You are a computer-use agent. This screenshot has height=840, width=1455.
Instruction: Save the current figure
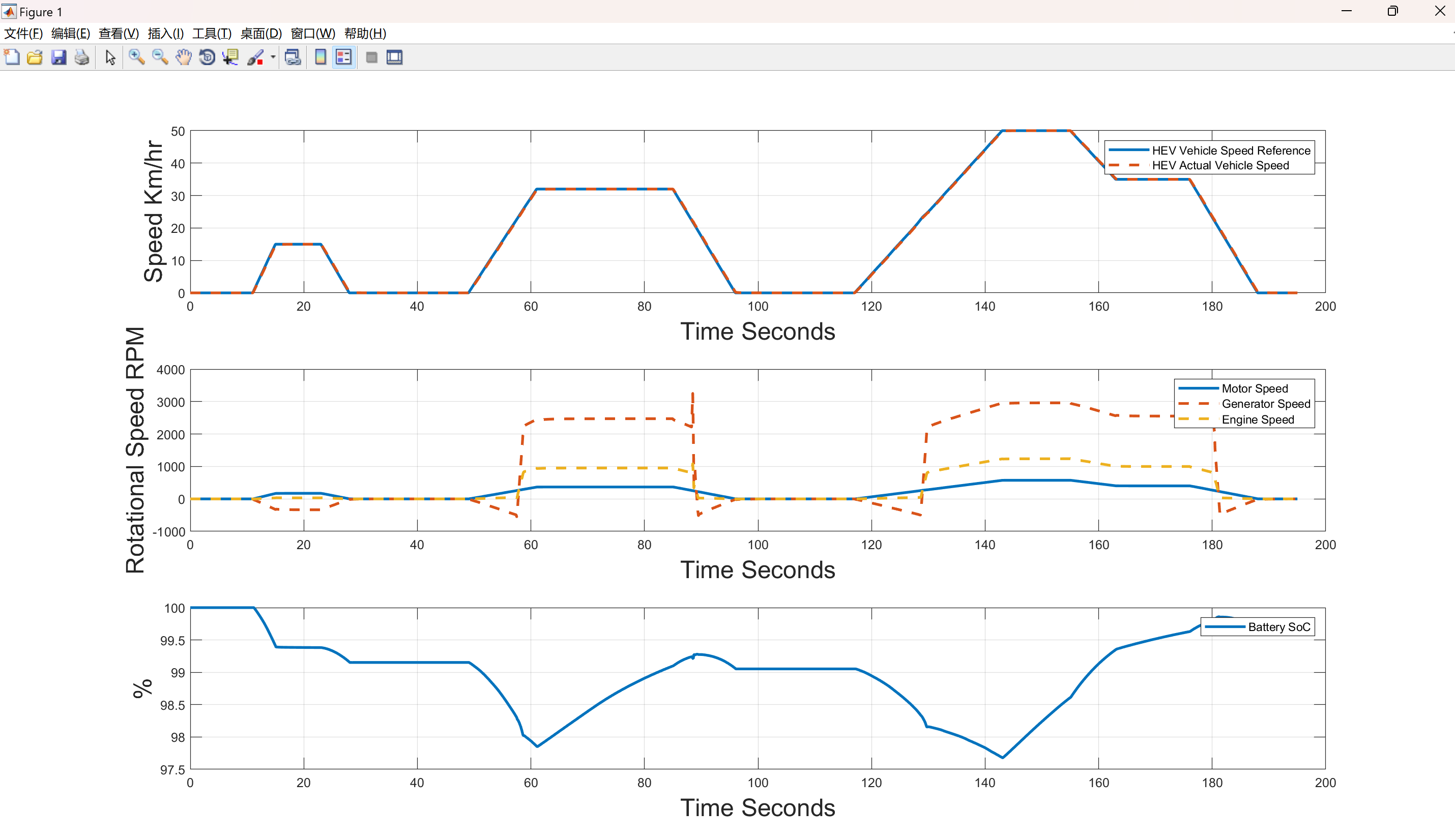click(59, 56)
